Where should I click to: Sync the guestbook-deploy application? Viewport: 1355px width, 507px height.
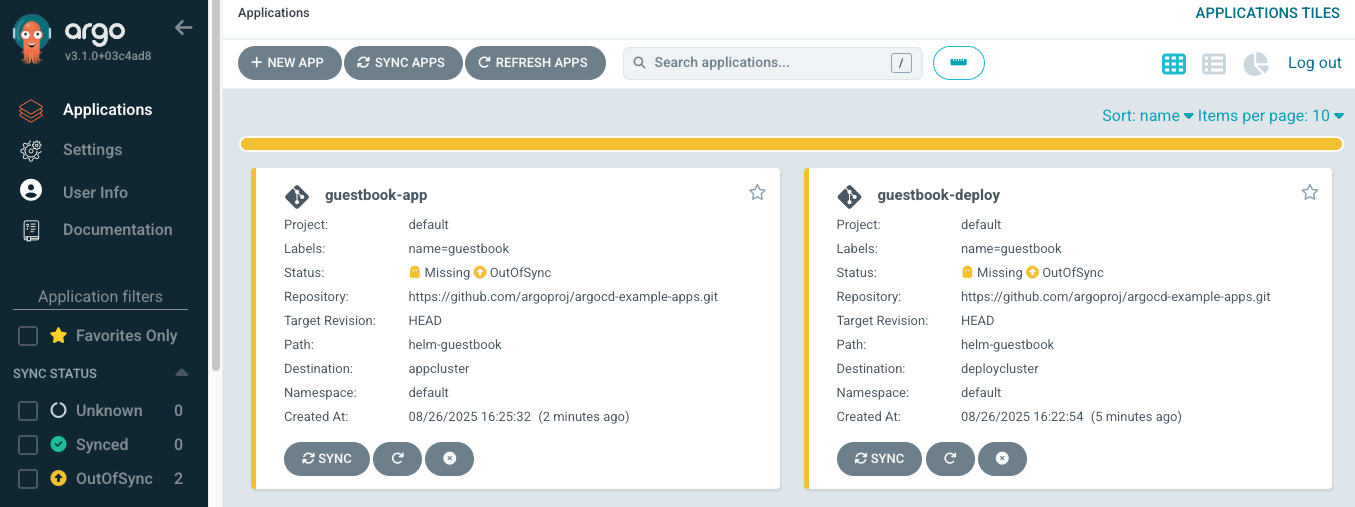point(879,458)
